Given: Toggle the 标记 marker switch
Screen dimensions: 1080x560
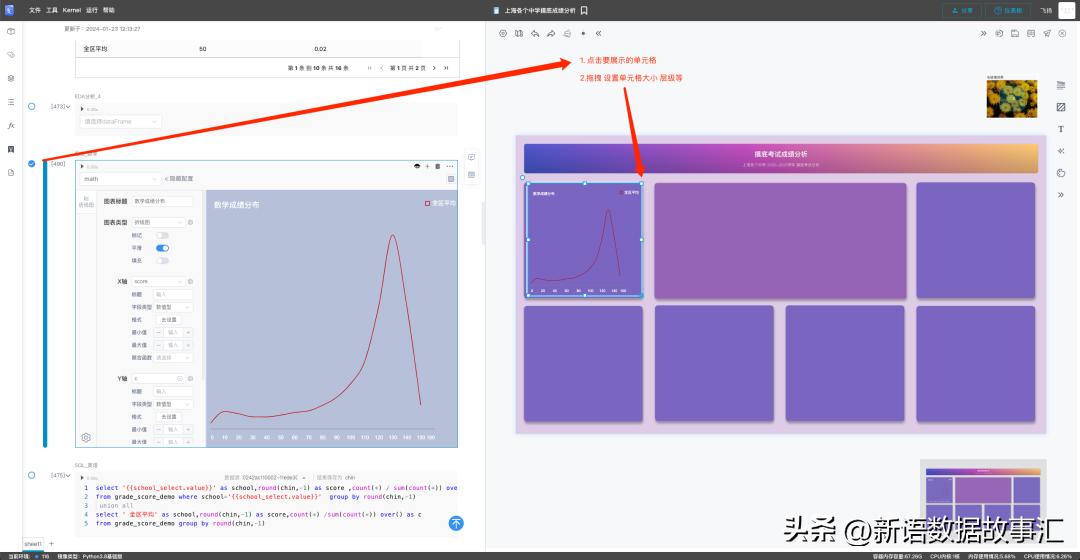Looking at the screenshot, I should tap(162, 235).
